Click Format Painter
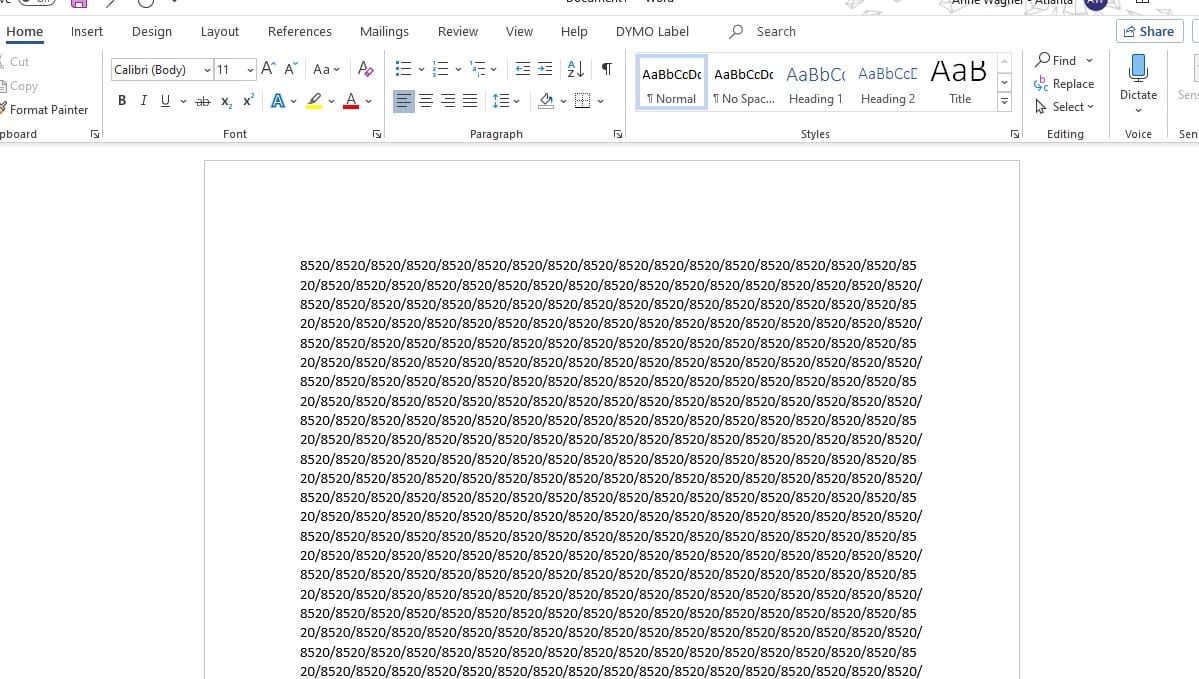The height and width of the screenshot is (679, 1199). pos(44,110)
